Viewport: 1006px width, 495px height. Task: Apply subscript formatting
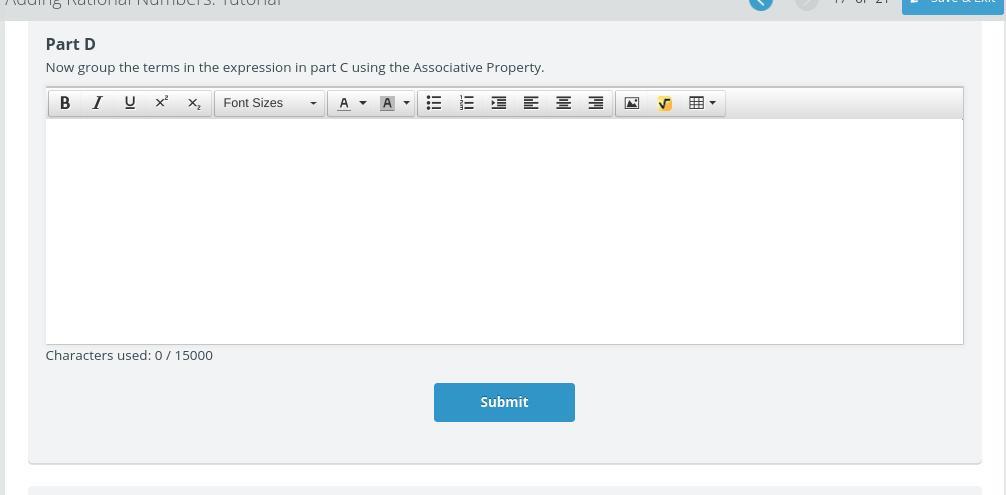(x=194, y=103)
